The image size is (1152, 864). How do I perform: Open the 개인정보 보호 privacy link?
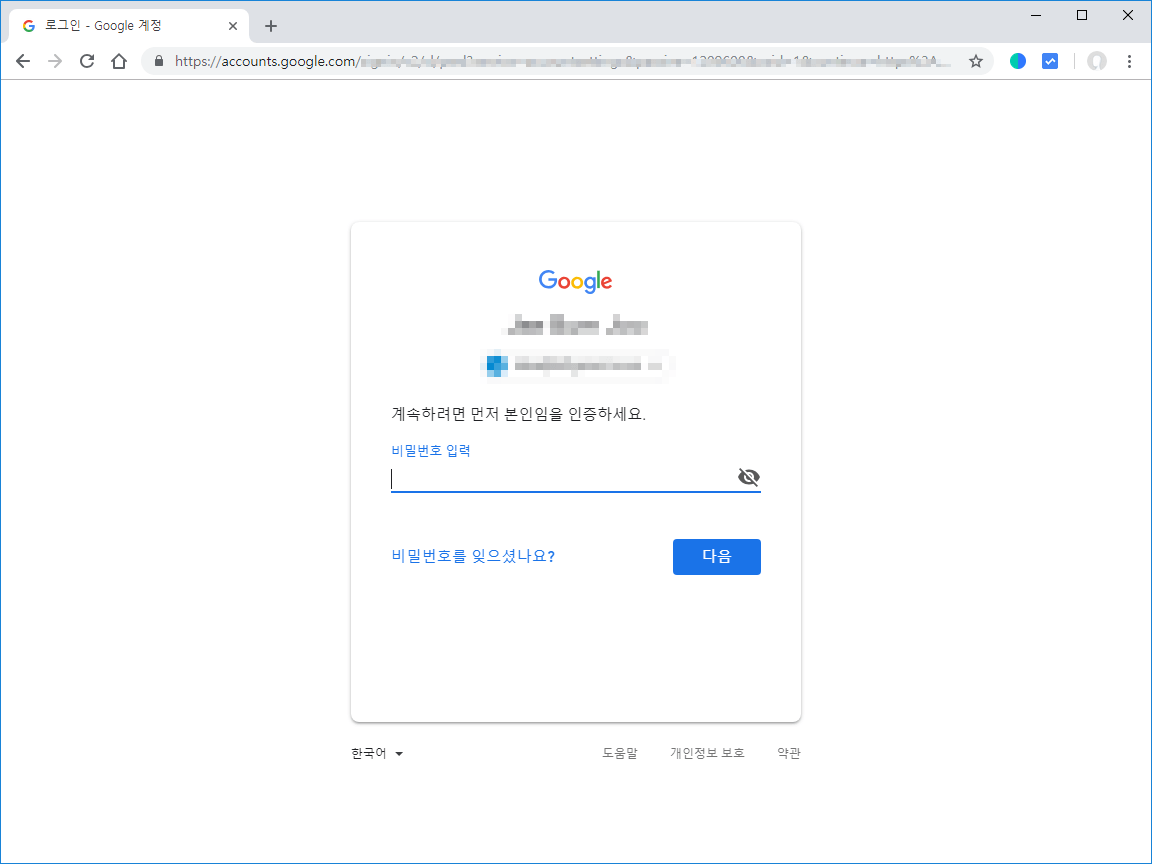point(707,753)
